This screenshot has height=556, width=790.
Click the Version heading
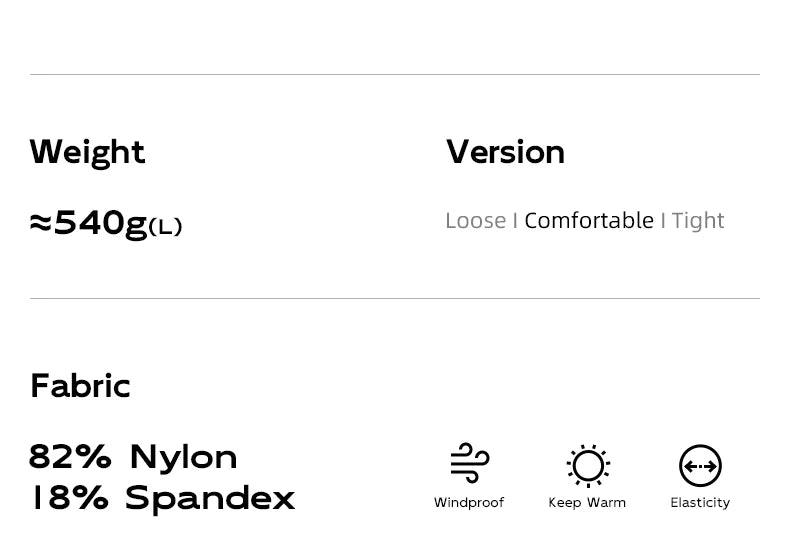[x=505, y=152]
